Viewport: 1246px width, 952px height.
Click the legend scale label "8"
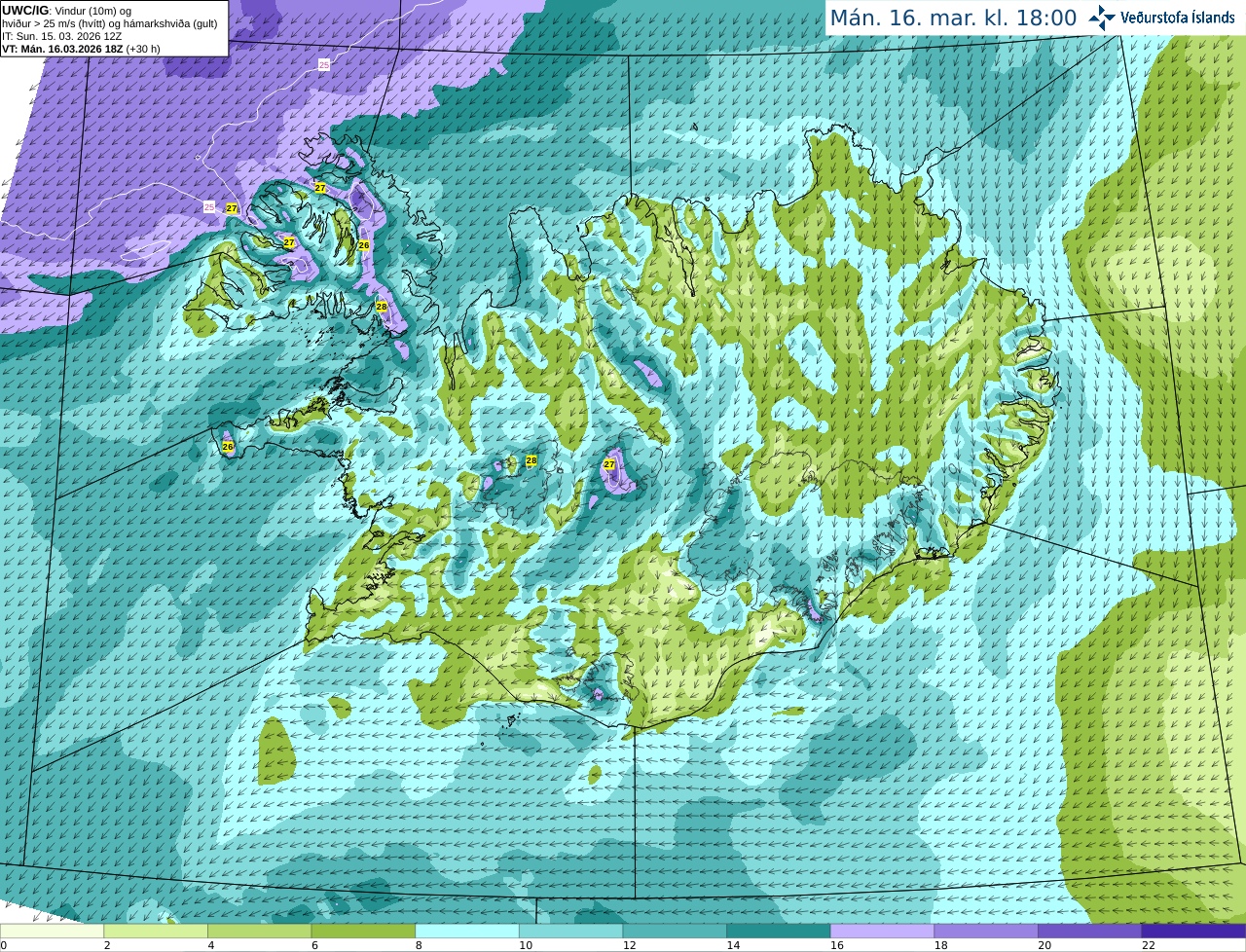(x=419, y=945)
